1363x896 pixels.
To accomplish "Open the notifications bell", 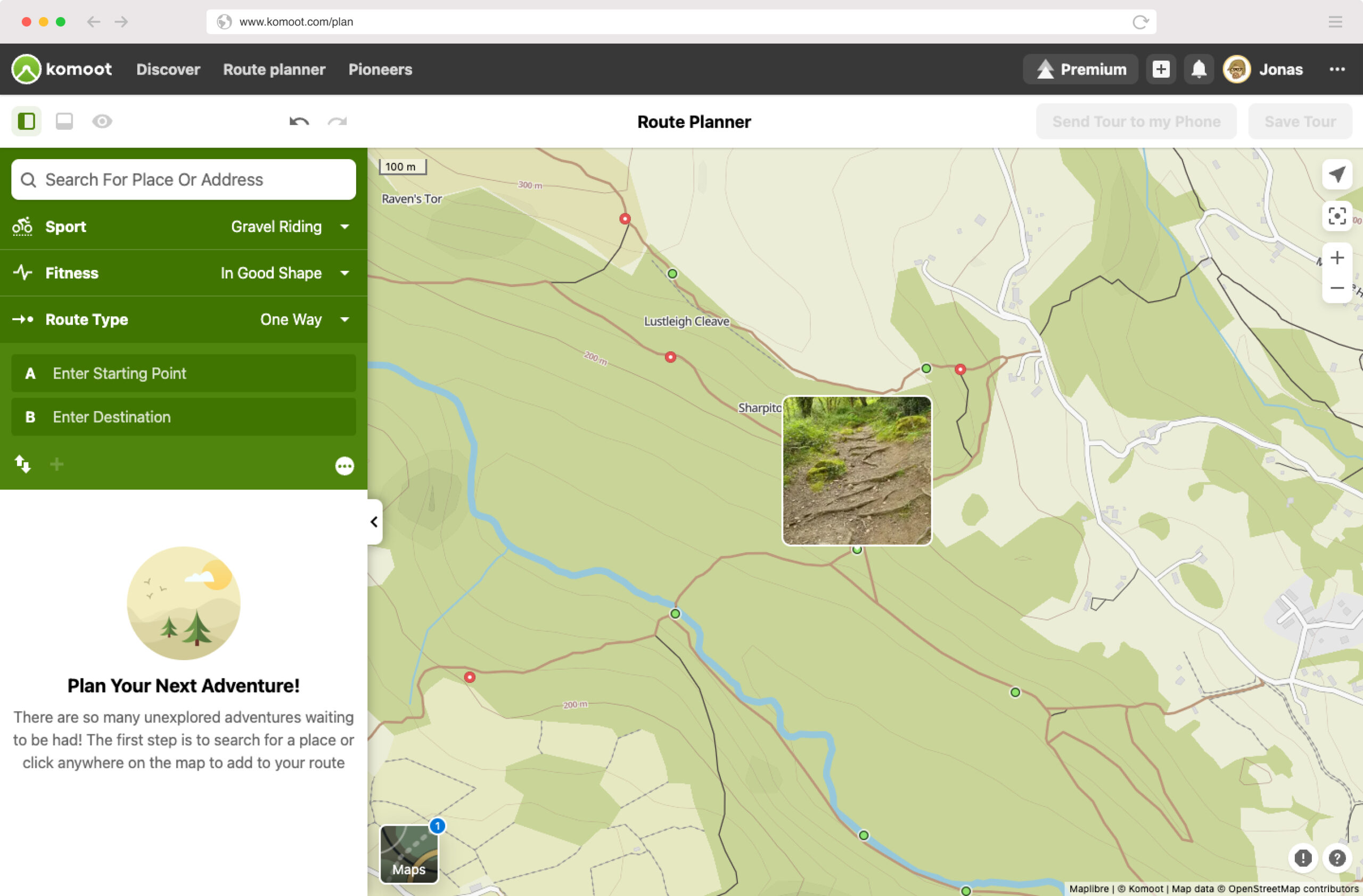I will (x=1198, y=69).
